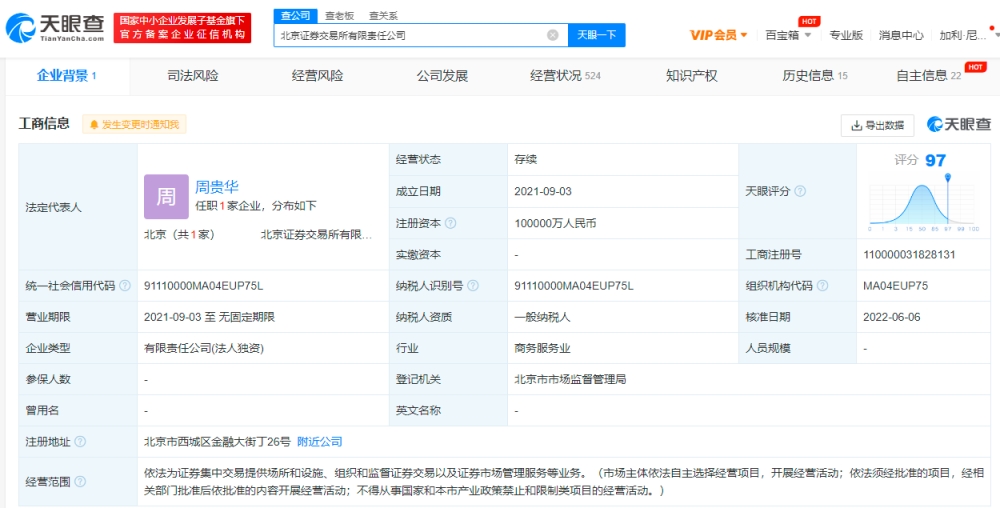Click the purple 周 avatar icon
The height and width of the screenshot is (508, 1000).
[x=166, y=196]
